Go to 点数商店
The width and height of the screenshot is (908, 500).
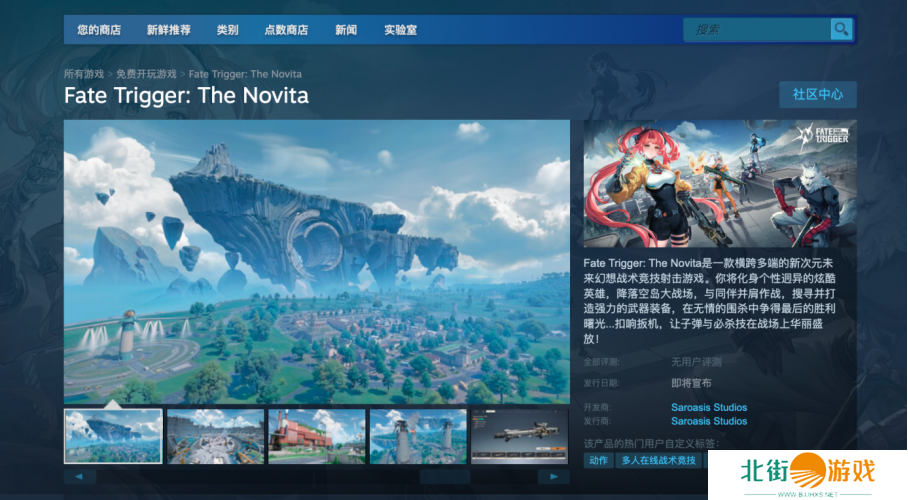pyautogui.click(x=286, y=30)
